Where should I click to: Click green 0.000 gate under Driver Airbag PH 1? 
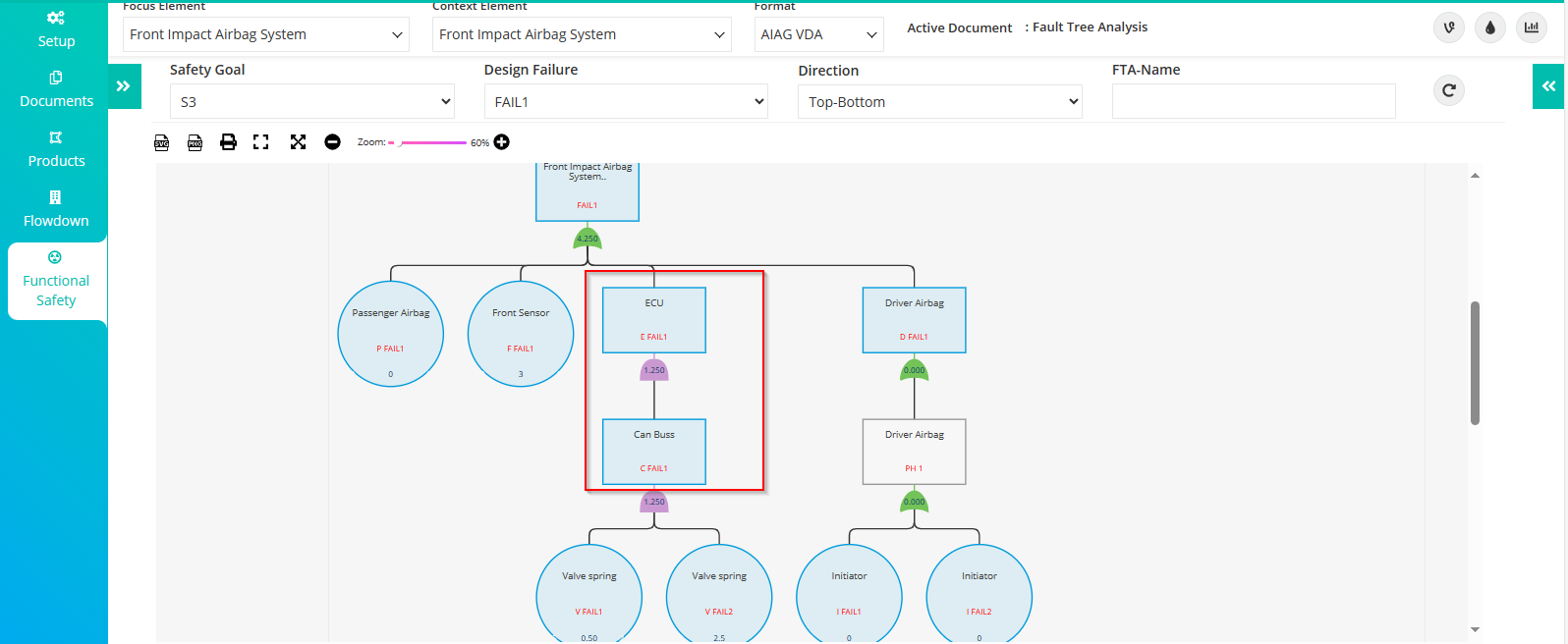pyautogui.click(x=915, y=502)
